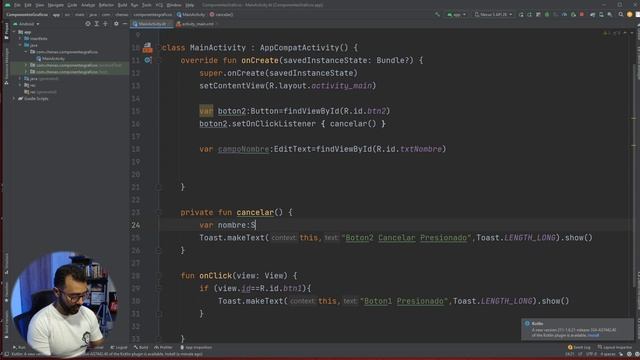Expand the res folder

point(20,85)
